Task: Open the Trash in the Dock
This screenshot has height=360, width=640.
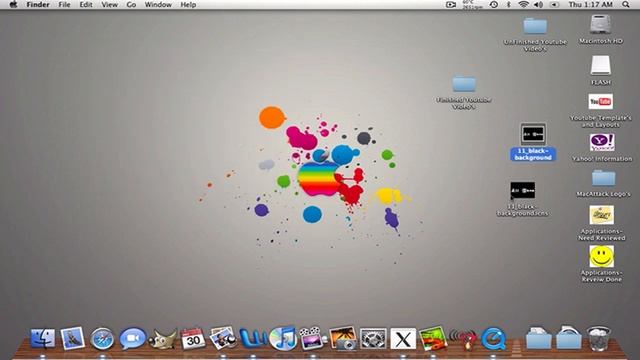Action: (598, 338)
